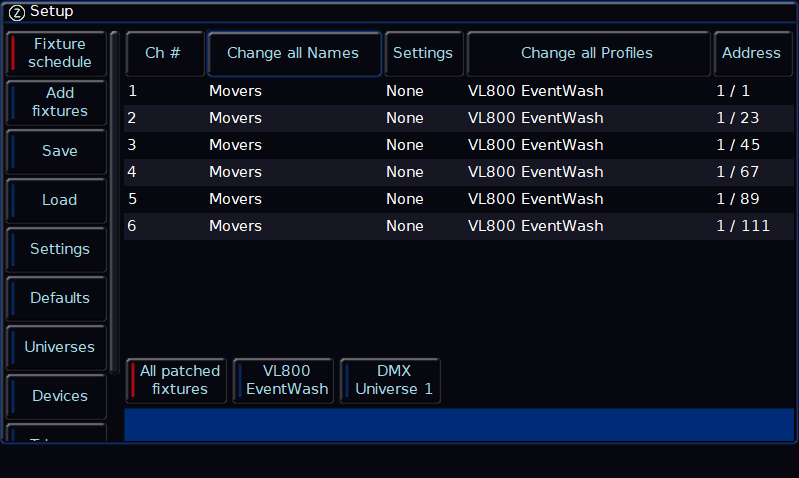This screenshot has width=799, height=478.
Task: Filter by DMX Universe 1
Action: 390,380
